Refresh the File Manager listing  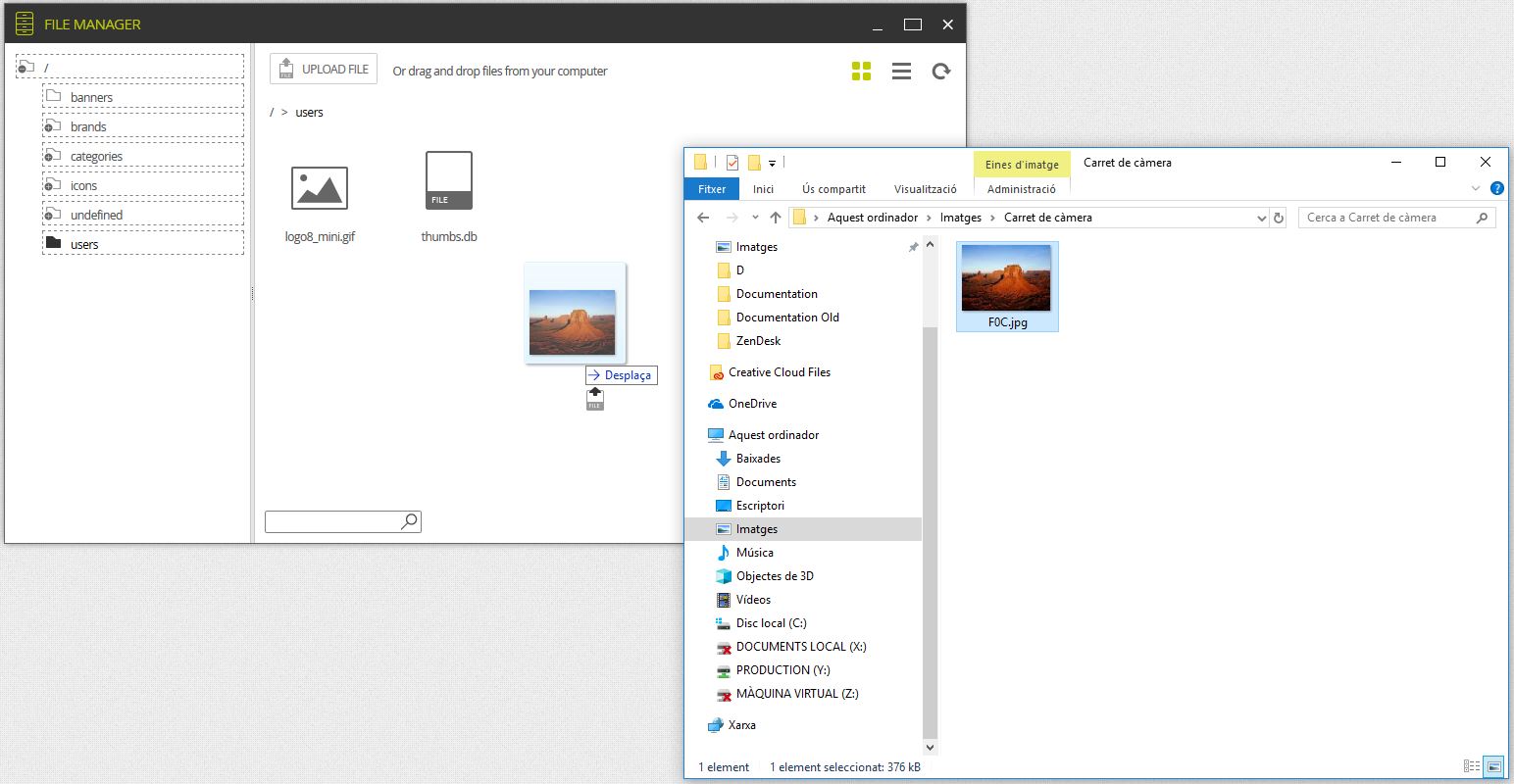pyautogui.click(x=941, y=71)
